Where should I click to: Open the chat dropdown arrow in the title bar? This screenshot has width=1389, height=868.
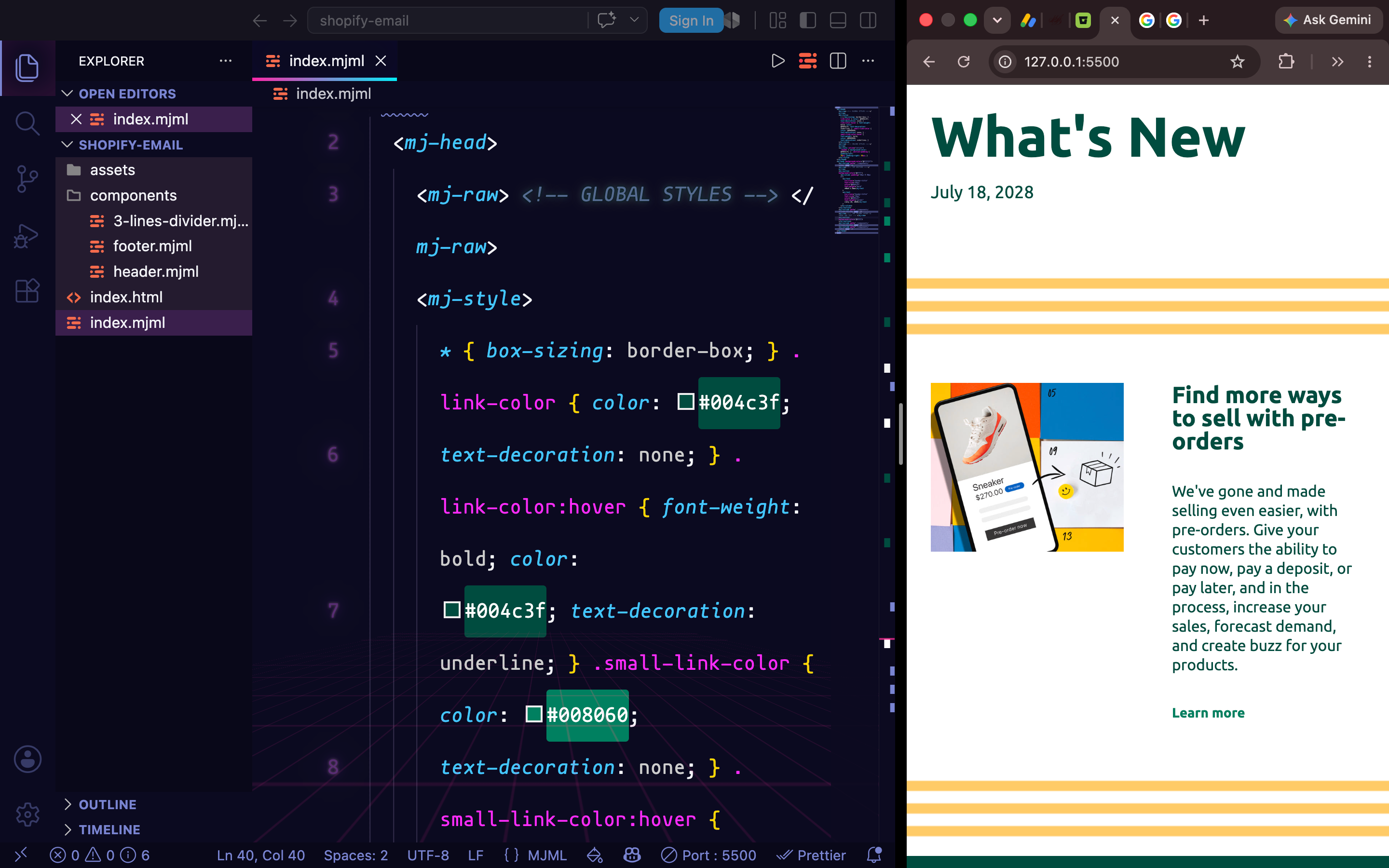point(634,21)
